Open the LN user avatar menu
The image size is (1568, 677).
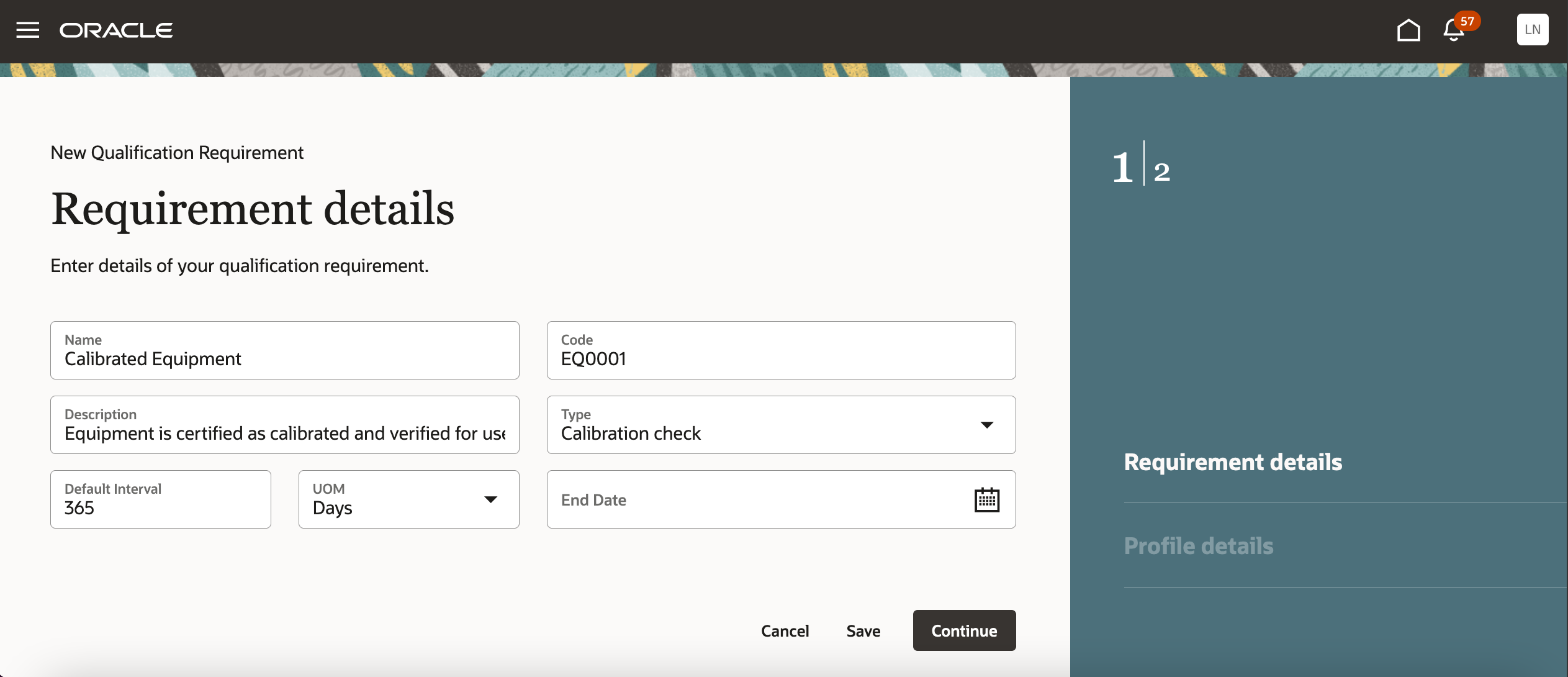[1532, 30]
